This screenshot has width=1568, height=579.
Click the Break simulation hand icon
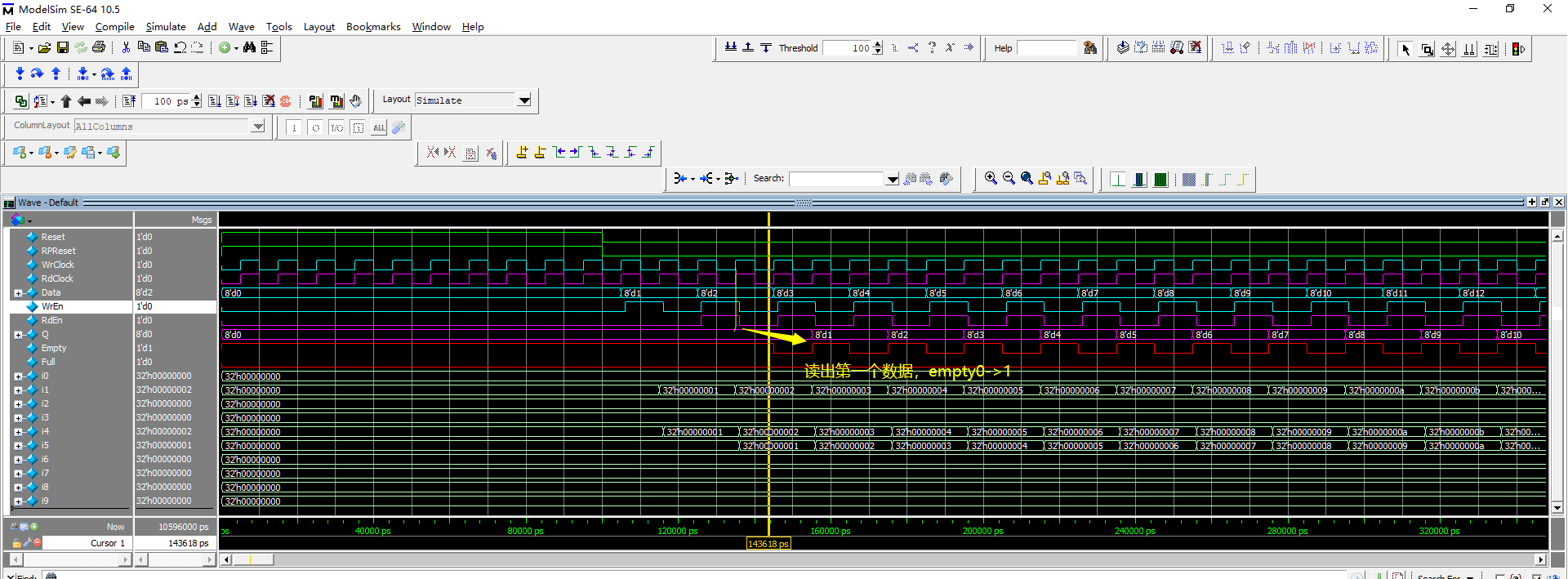point(355,101)
